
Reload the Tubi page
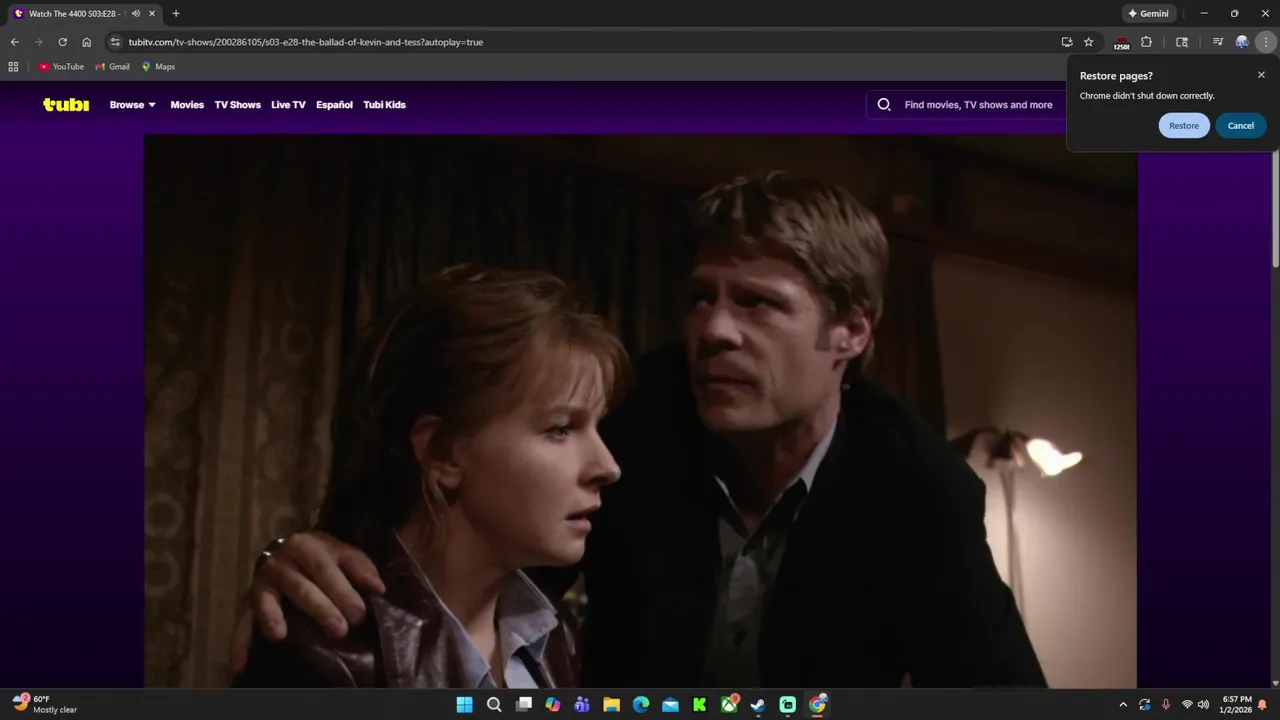tap(62, 42)
